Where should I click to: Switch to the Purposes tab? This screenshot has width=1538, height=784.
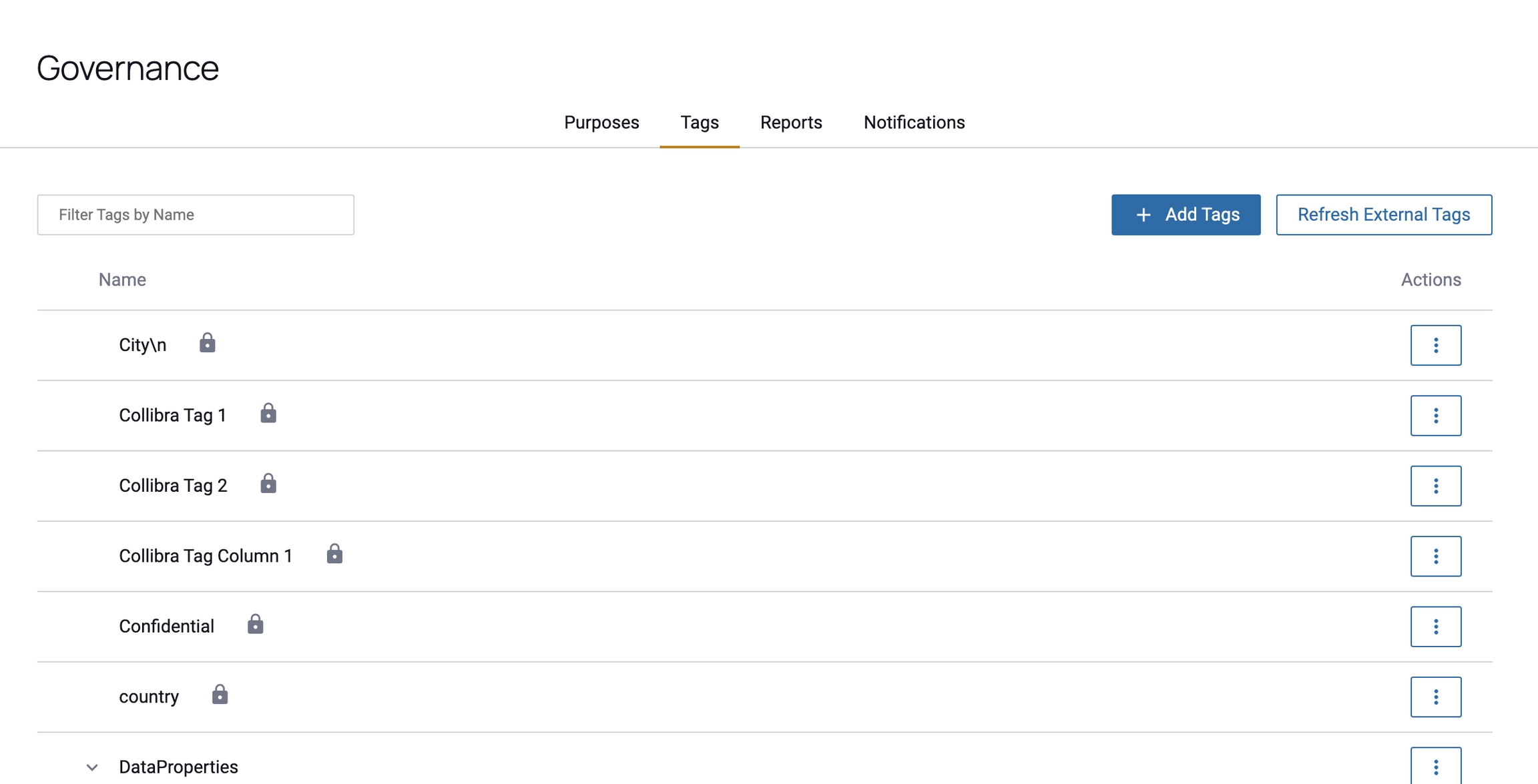pyautogui.click(x=601, y=123)
